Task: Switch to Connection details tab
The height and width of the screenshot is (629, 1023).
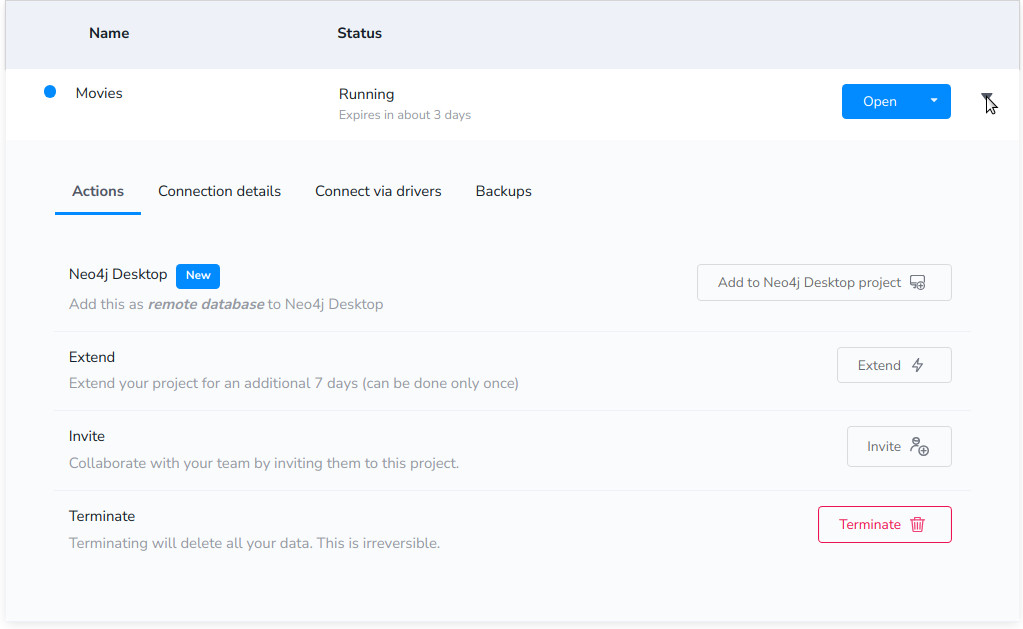Action: pos(219,191)
